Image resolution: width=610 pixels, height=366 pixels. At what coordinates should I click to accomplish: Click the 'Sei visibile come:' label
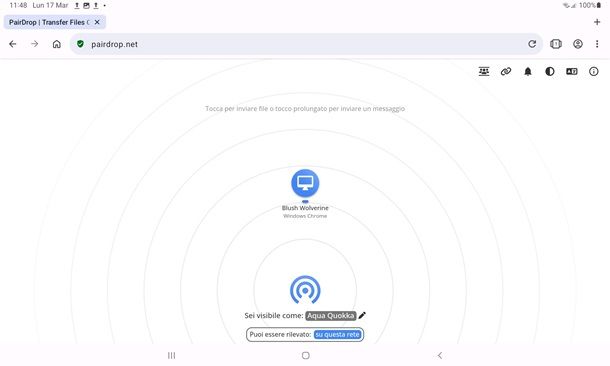pos(273,315)
